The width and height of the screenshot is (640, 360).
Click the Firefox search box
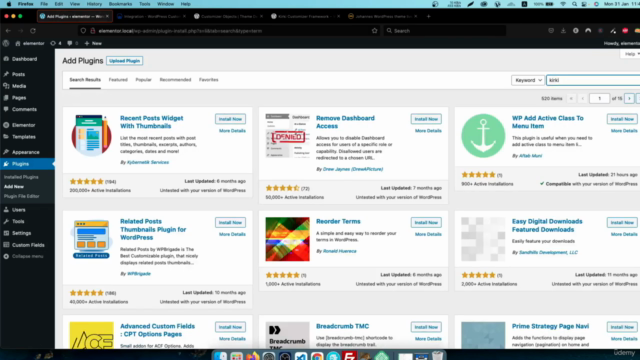pos(444,31)
